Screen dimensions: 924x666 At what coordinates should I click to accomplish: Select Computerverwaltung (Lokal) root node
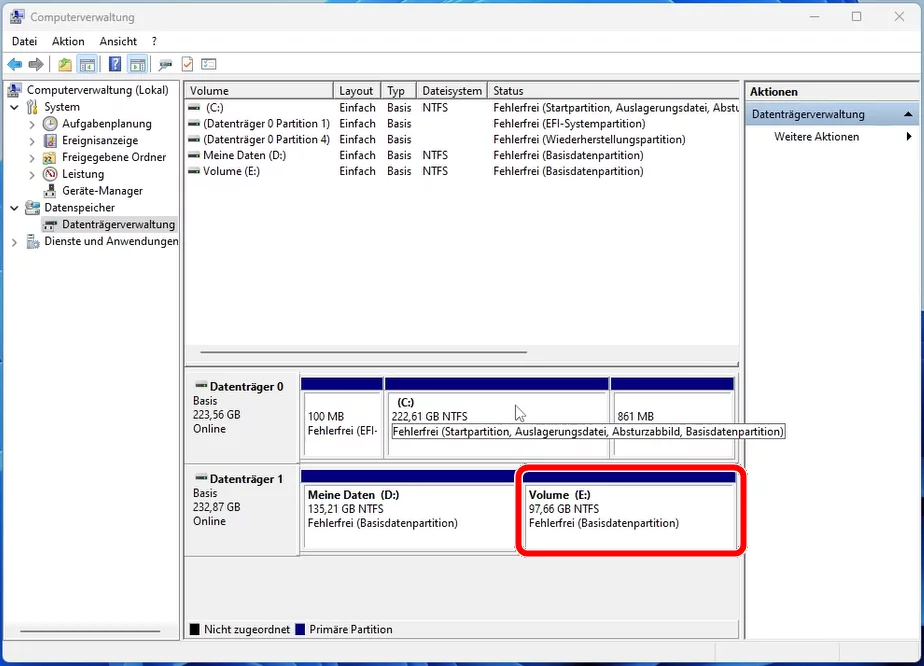[98, 90]
